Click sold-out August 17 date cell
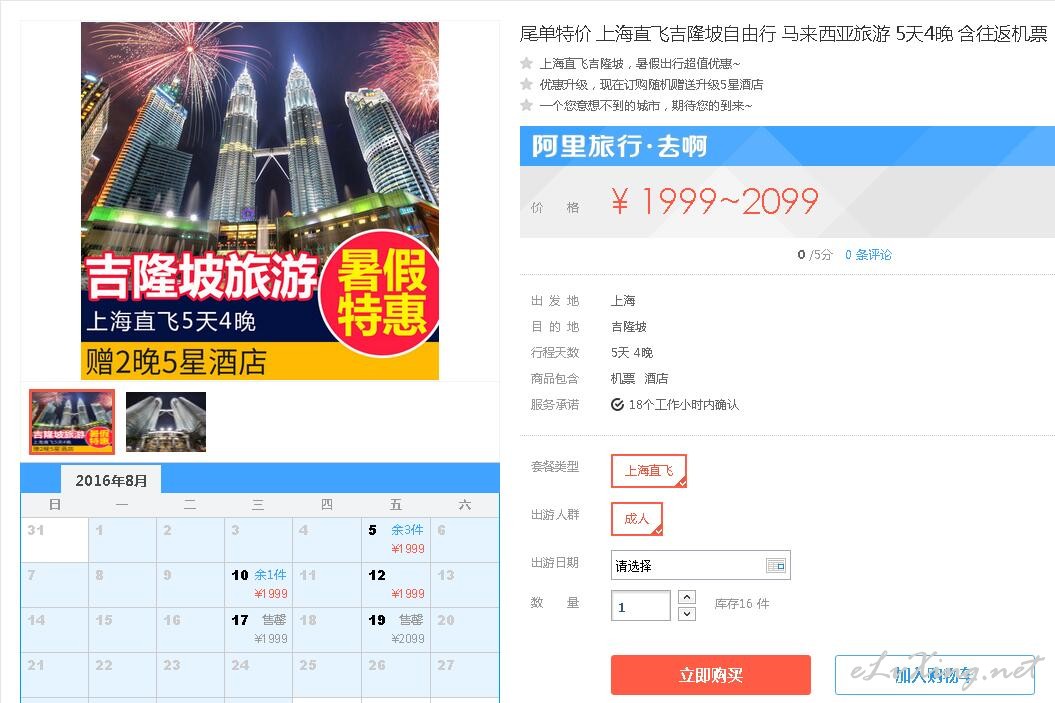 tap(259, 630)
